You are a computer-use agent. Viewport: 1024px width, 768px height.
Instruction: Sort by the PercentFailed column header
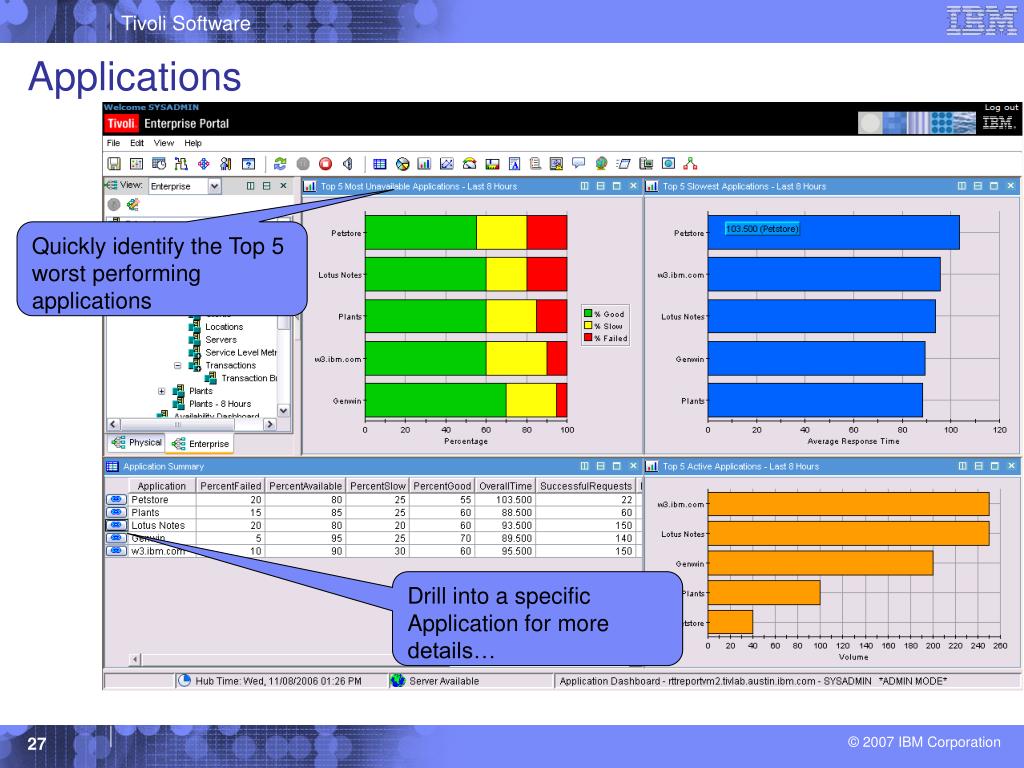231,486
